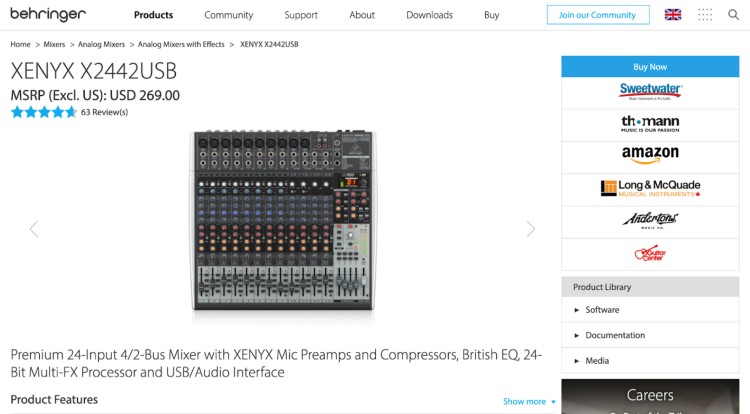
Task: Go to next product image arrow
Action: [530, 229]
